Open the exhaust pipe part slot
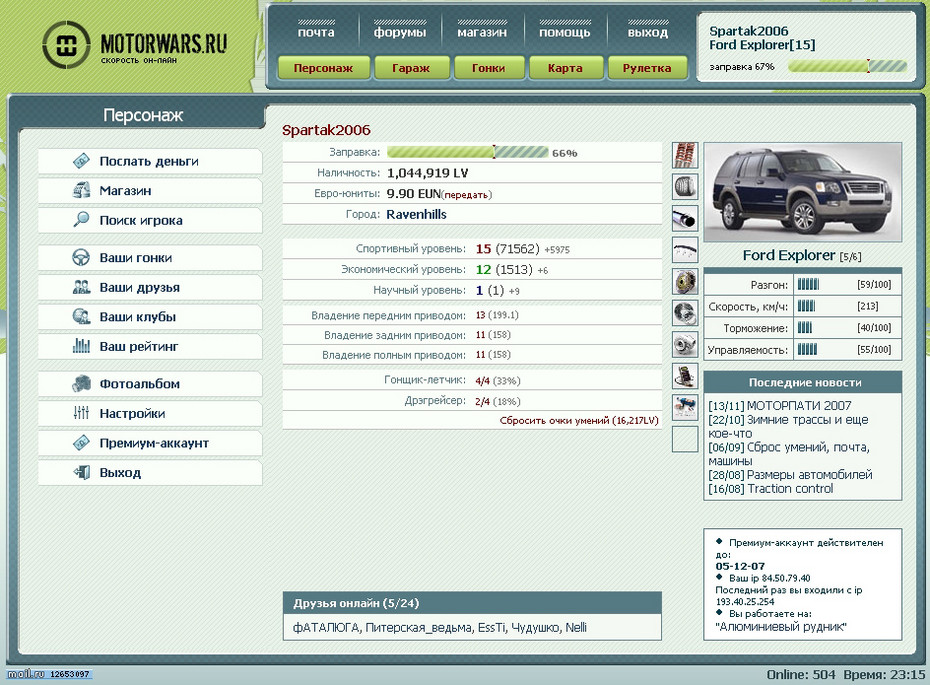Viewport: 930px width, 685px height. [x=685, y=218]
